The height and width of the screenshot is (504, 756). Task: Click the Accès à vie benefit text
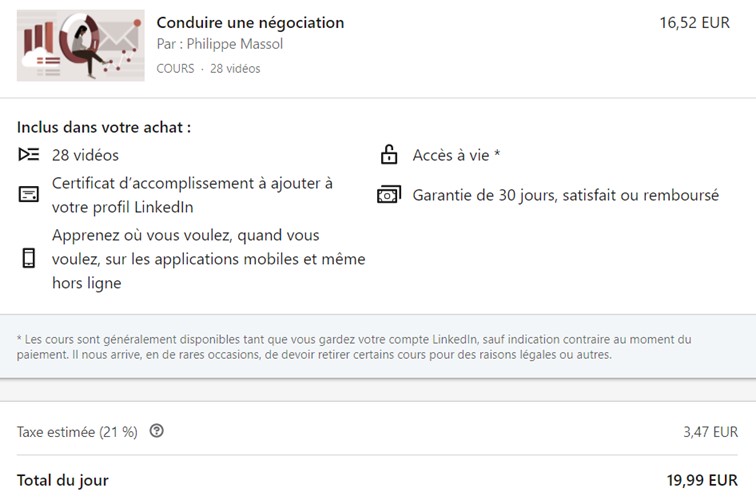[x=456, y=155]
